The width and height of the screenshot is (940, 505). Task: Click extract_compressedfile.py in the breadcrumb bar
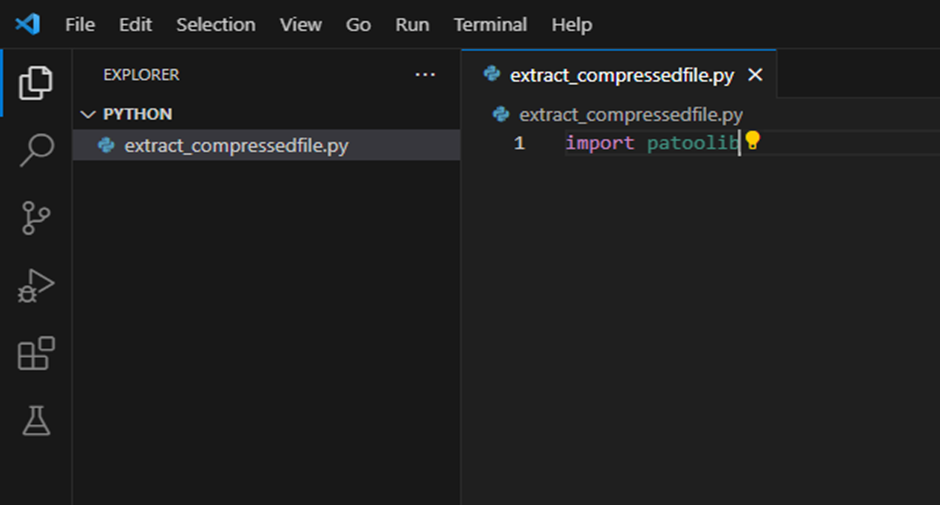tap(631, 115)
